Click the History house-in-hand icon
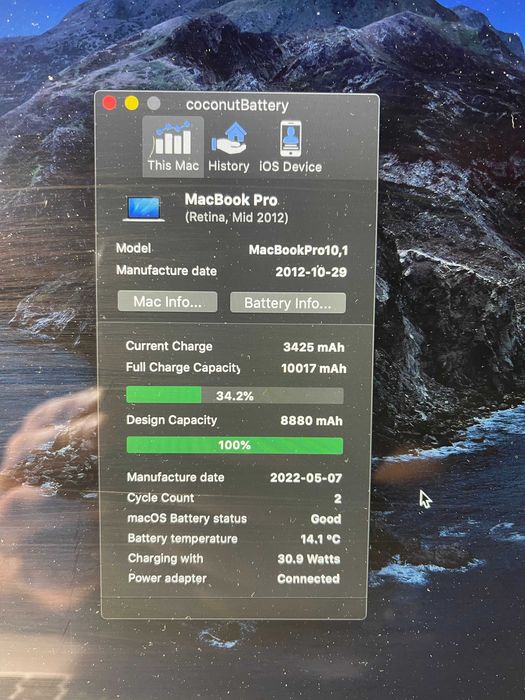This screenshot has width=525, height=700. pos(229,139)
